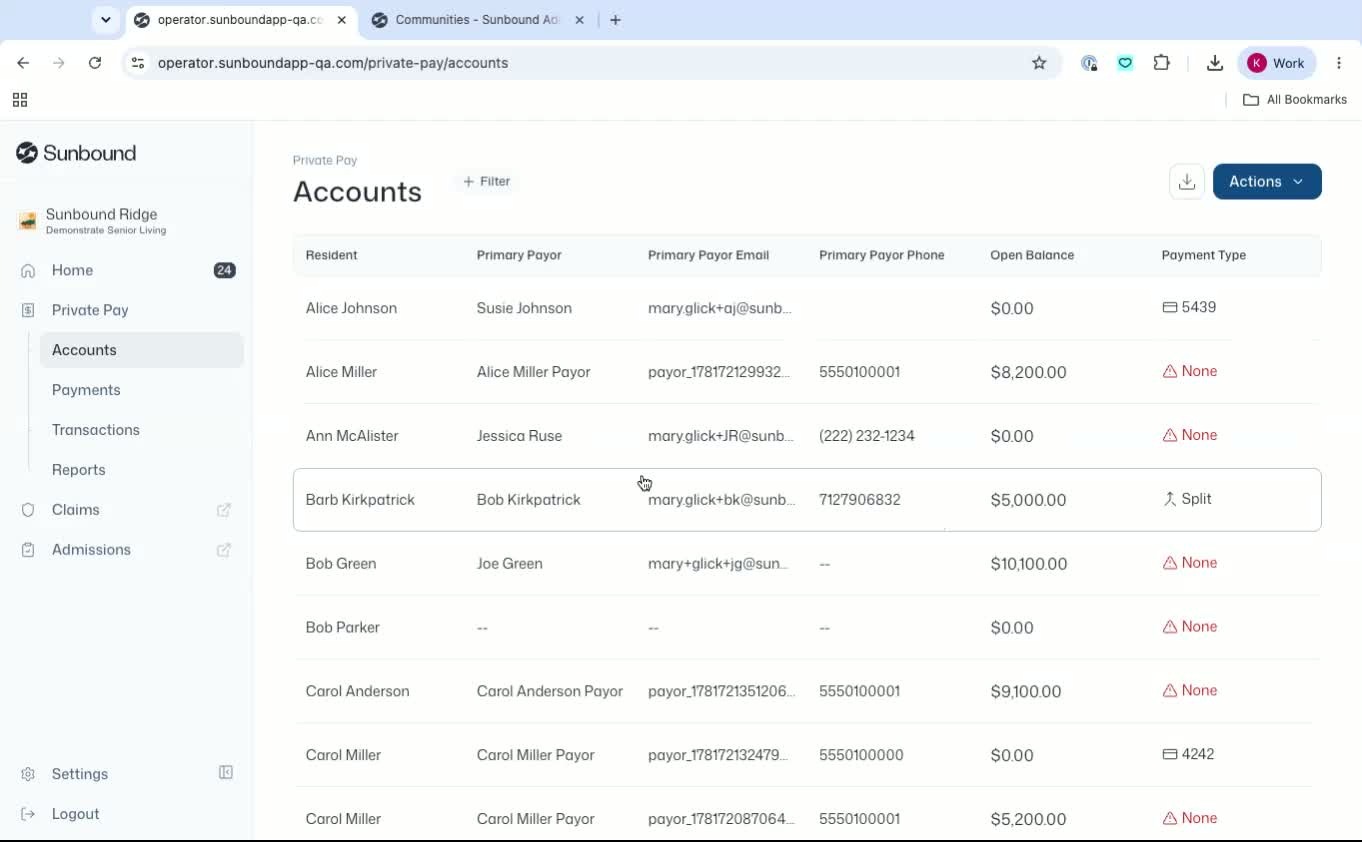This screenshot has width=1362, height=842.
Task: Open Barb Kirkpatrick account row
Action: pos(807,500)
